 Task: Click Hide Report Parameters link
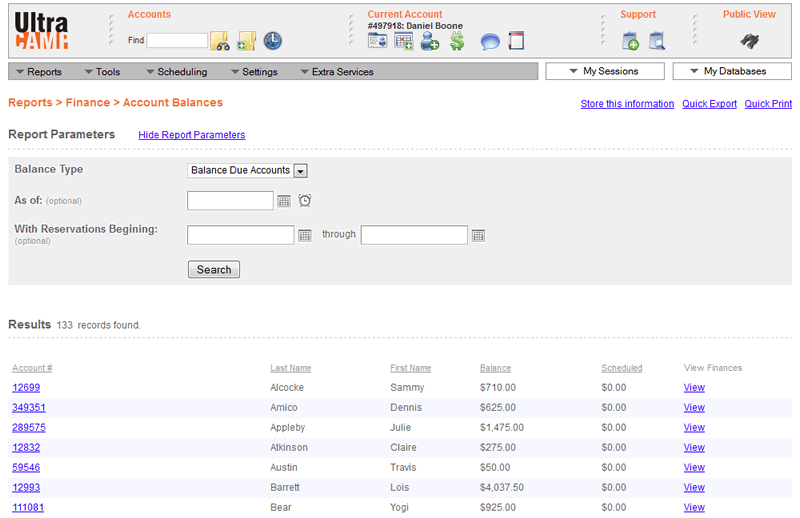[191, 135]
